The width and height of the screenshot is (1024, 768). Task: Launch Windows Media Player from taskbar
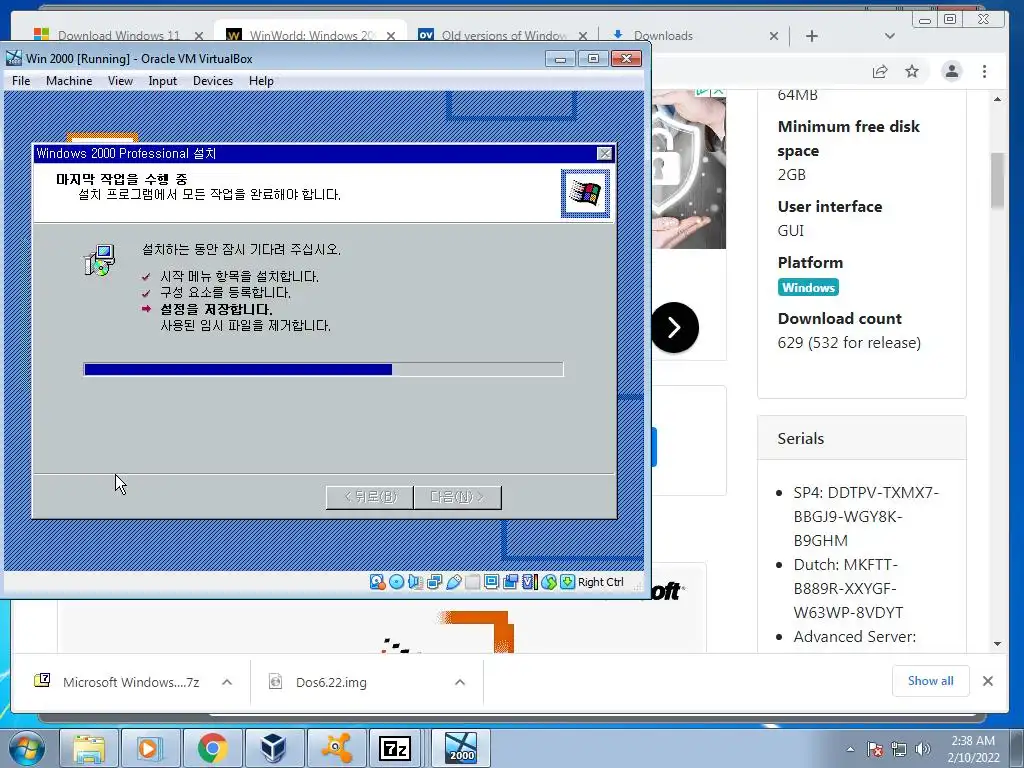[150, 748]
